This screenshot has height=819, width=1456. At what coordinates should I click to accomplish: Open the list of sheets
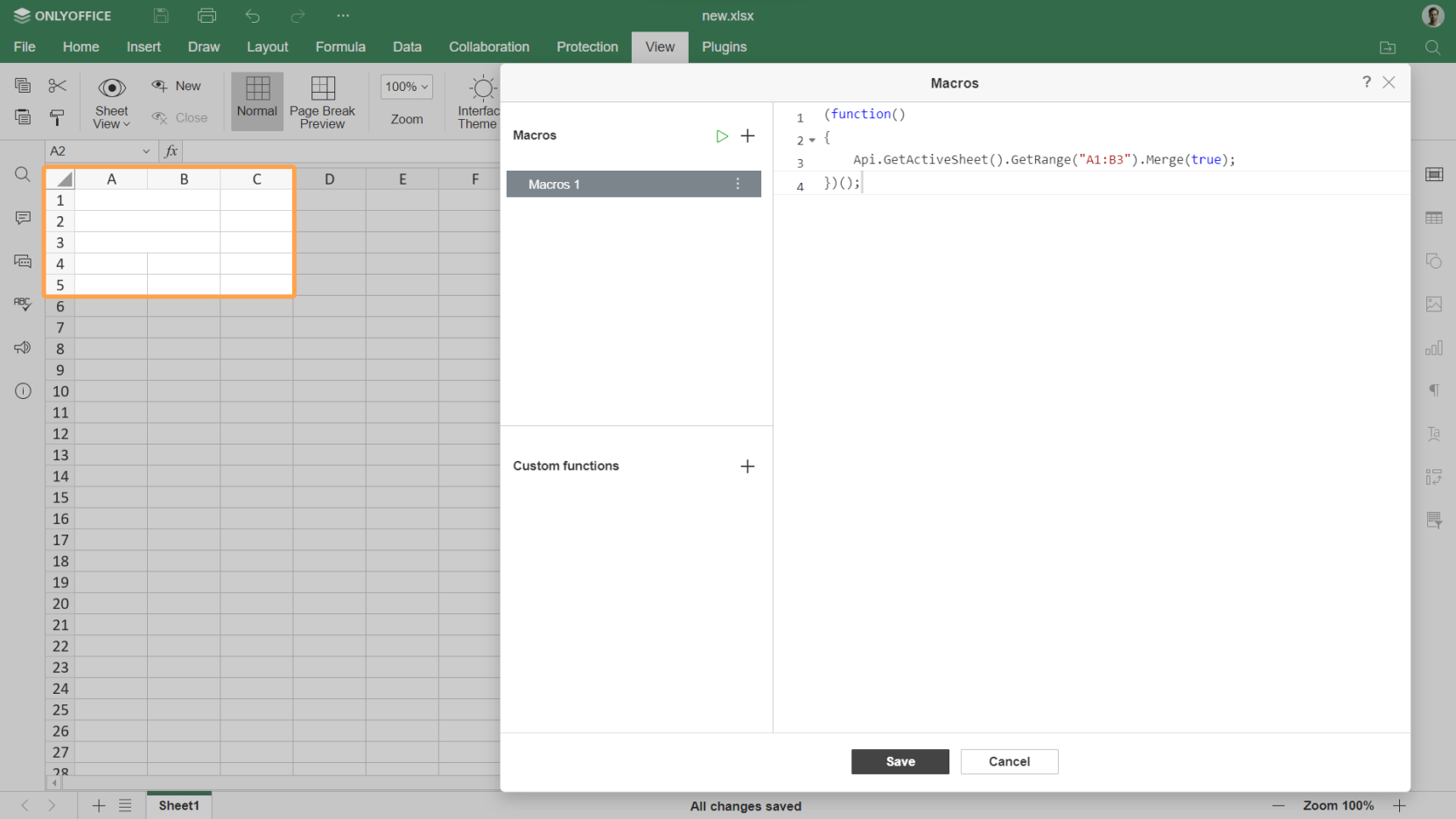pos(125,806)
